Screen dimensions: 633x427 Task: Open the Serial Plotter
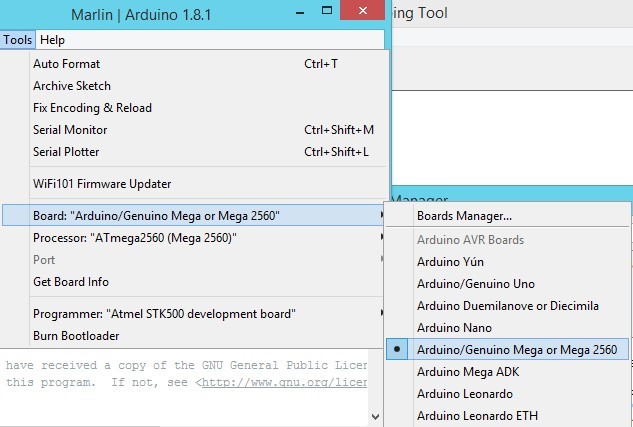(x=194, y=152)
